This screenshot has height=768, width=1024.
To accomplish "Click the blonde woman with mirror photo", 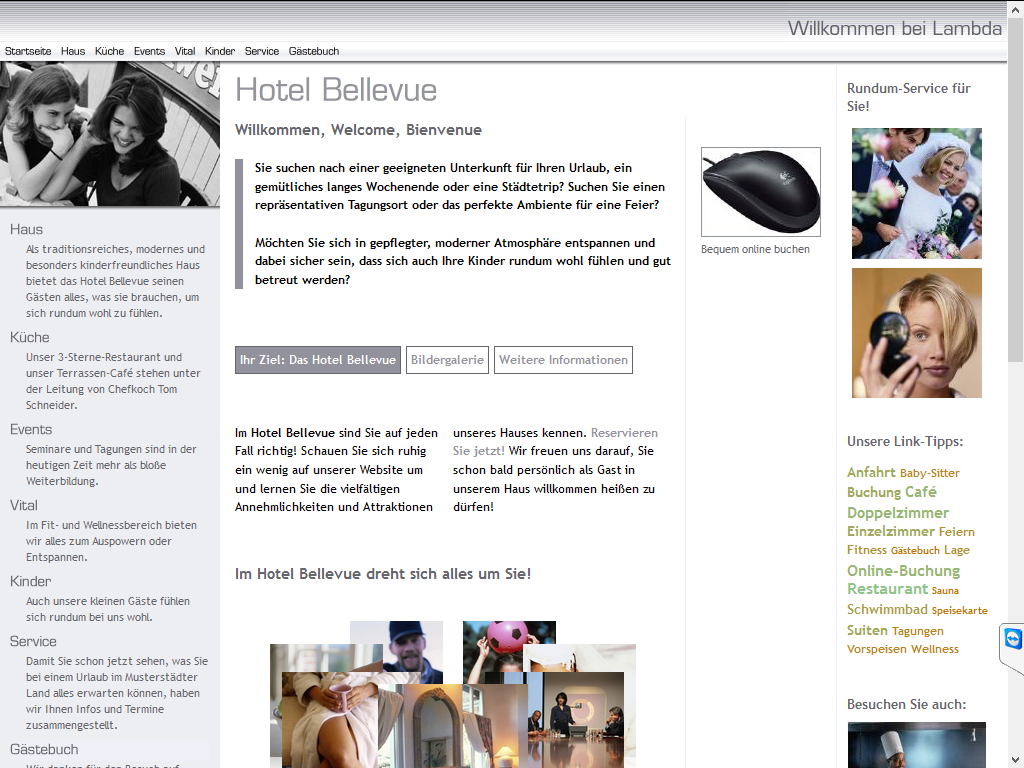I will 917,333.
